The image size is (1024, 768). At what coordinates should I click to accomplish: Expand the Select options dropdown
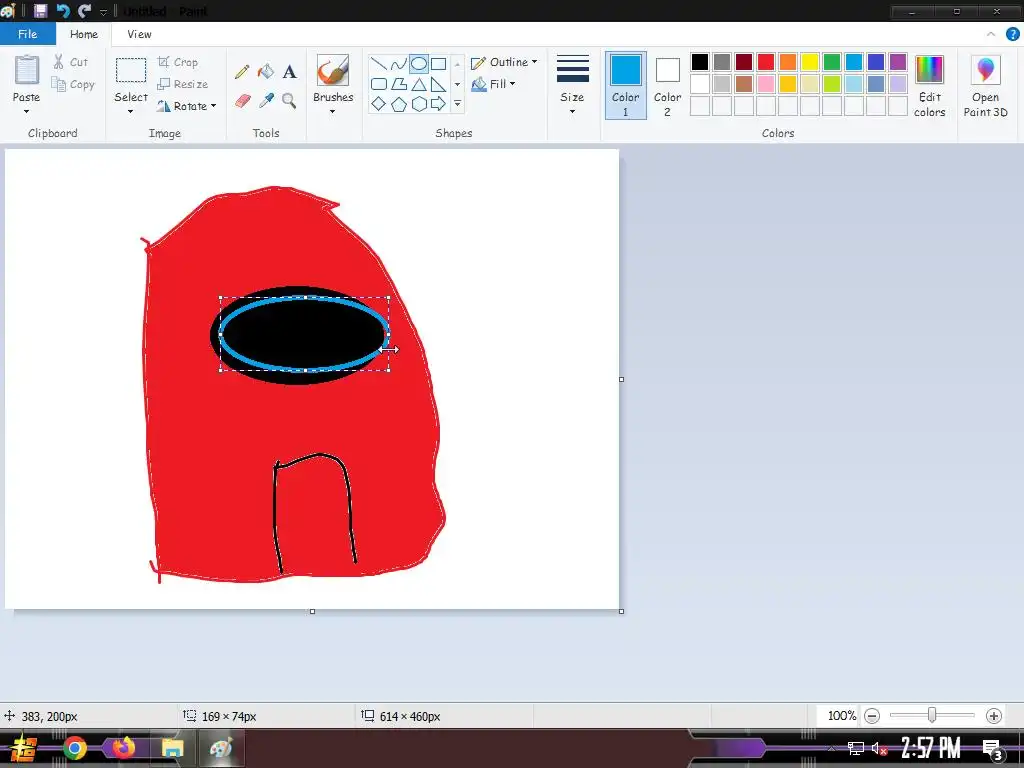[x=130, y=112]
